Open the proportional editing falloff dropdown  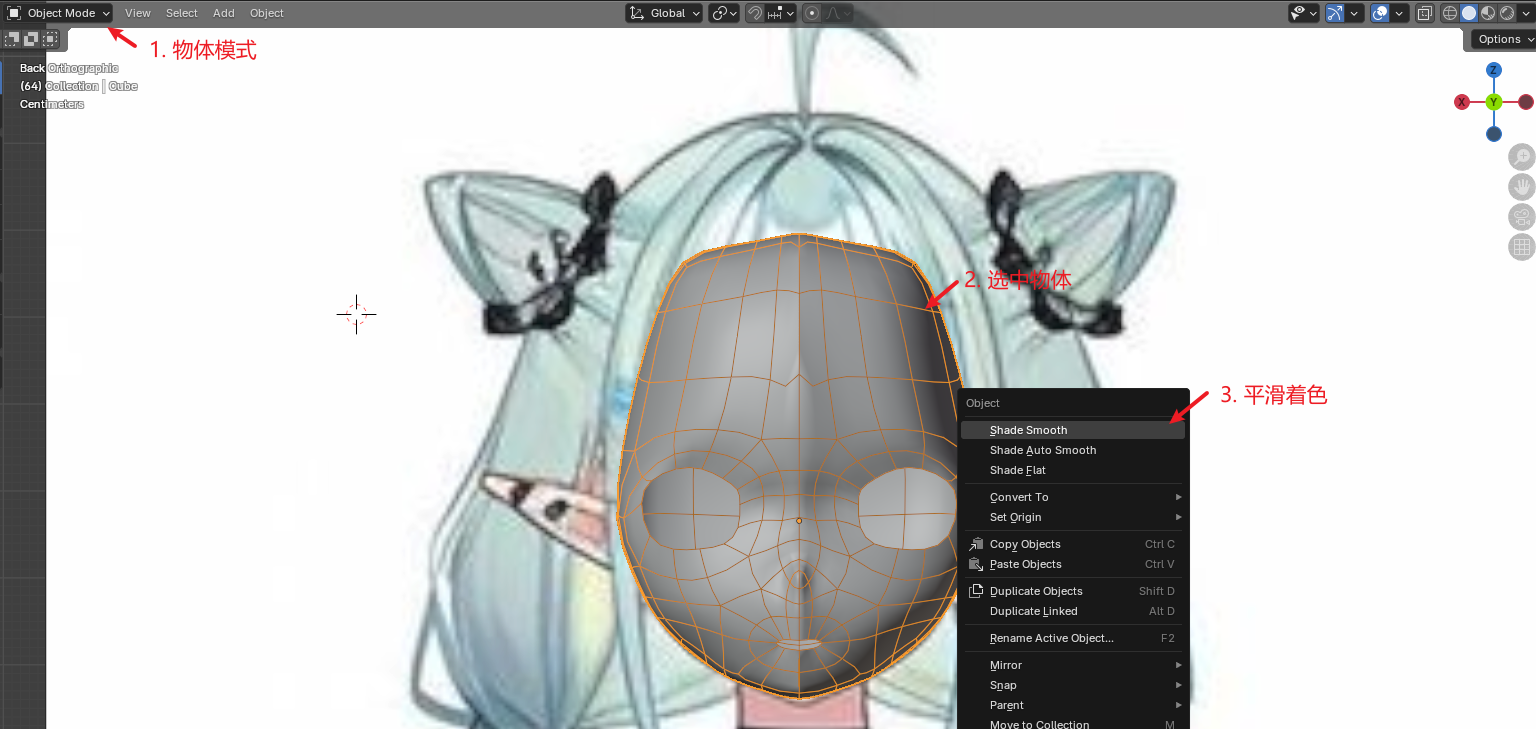click(838, 13)
